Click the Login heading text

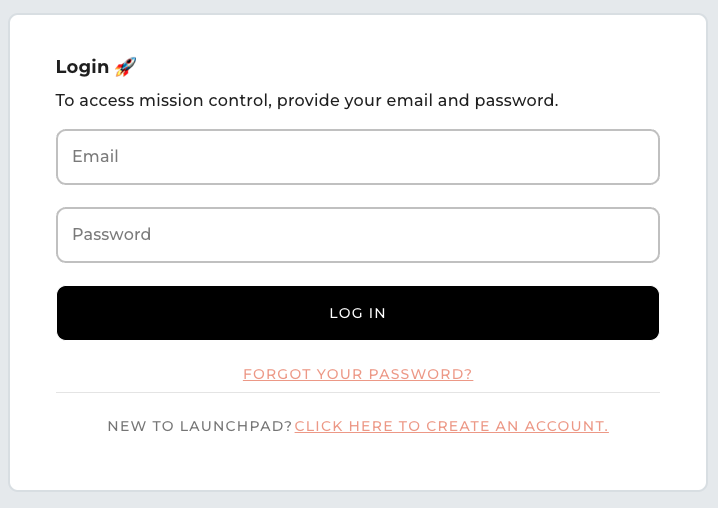pyautogui.click(x=82, y=67)
